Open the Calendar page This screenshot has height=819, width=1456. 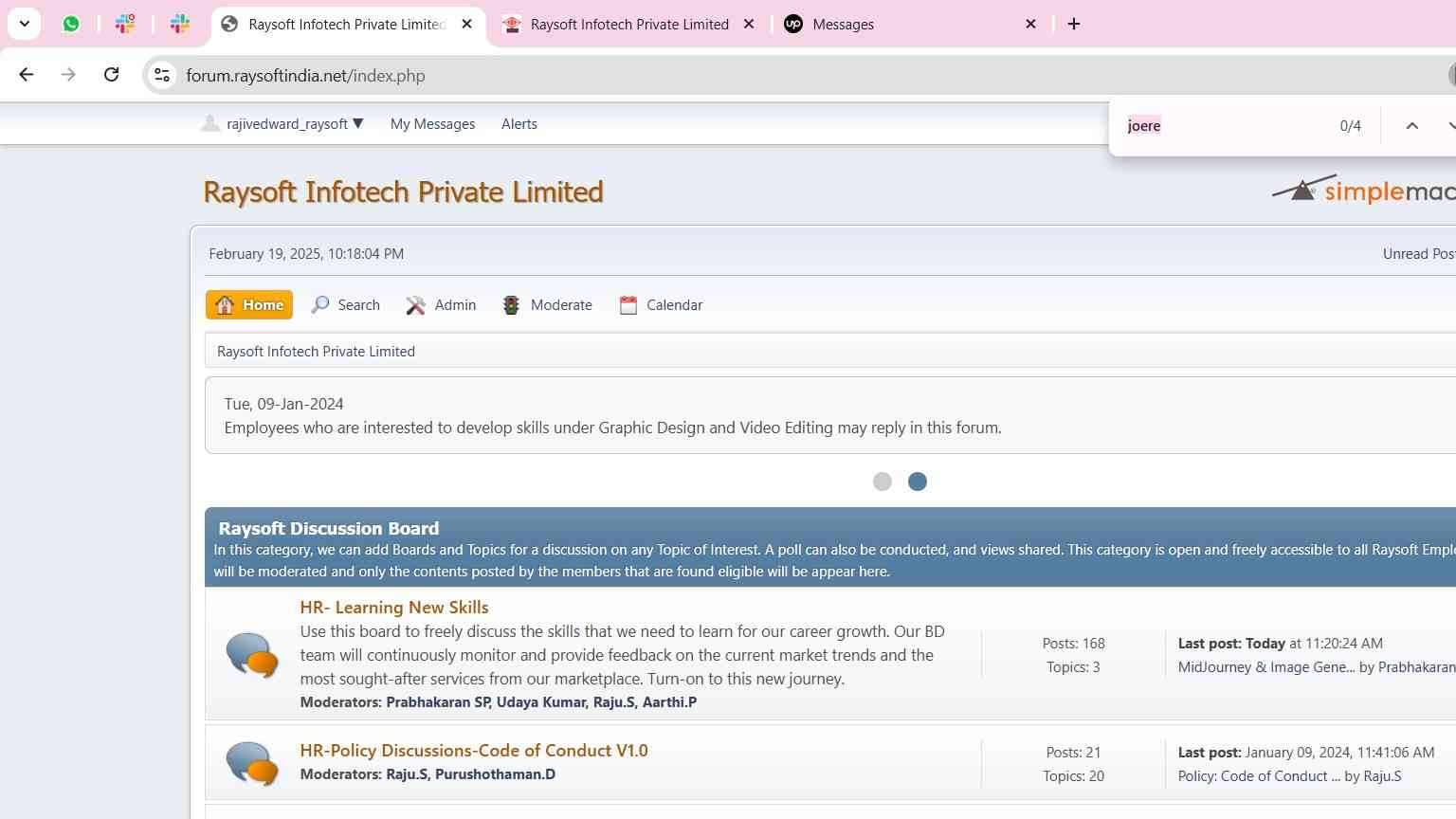point(661,304)
